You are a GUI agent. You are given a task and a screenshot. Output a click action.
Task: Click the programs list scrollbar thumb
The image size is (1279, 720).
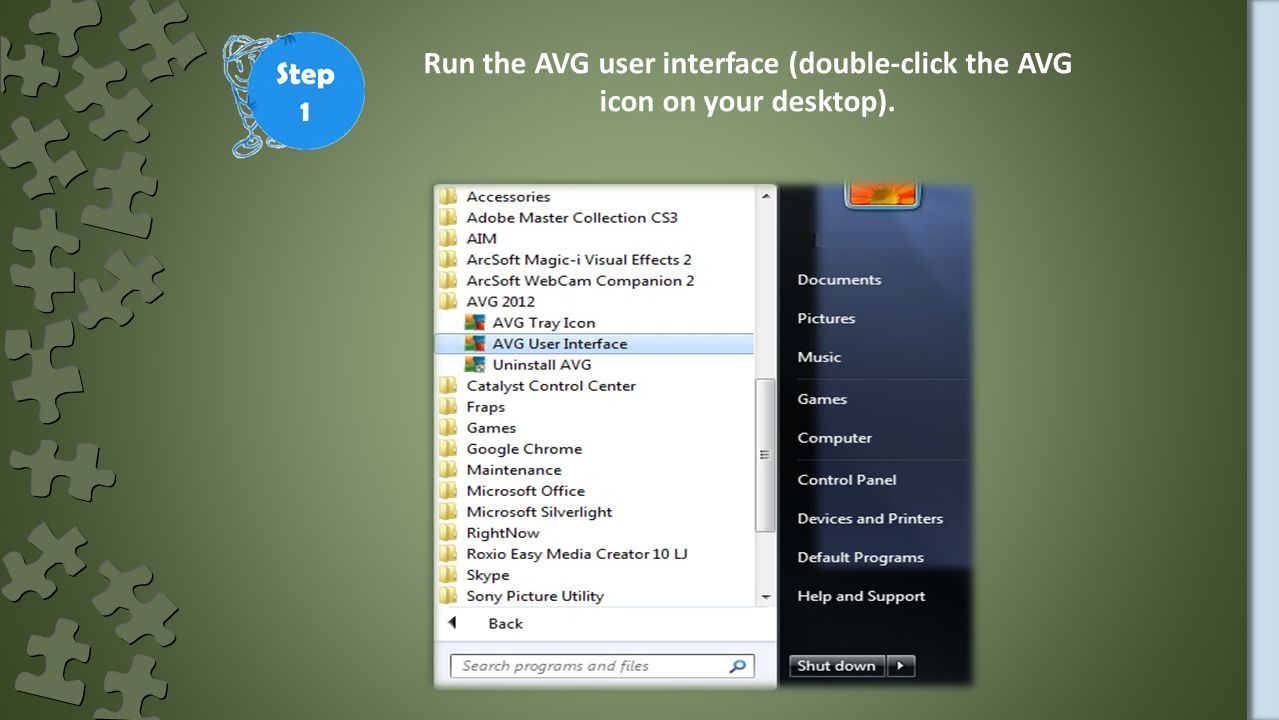766,455
